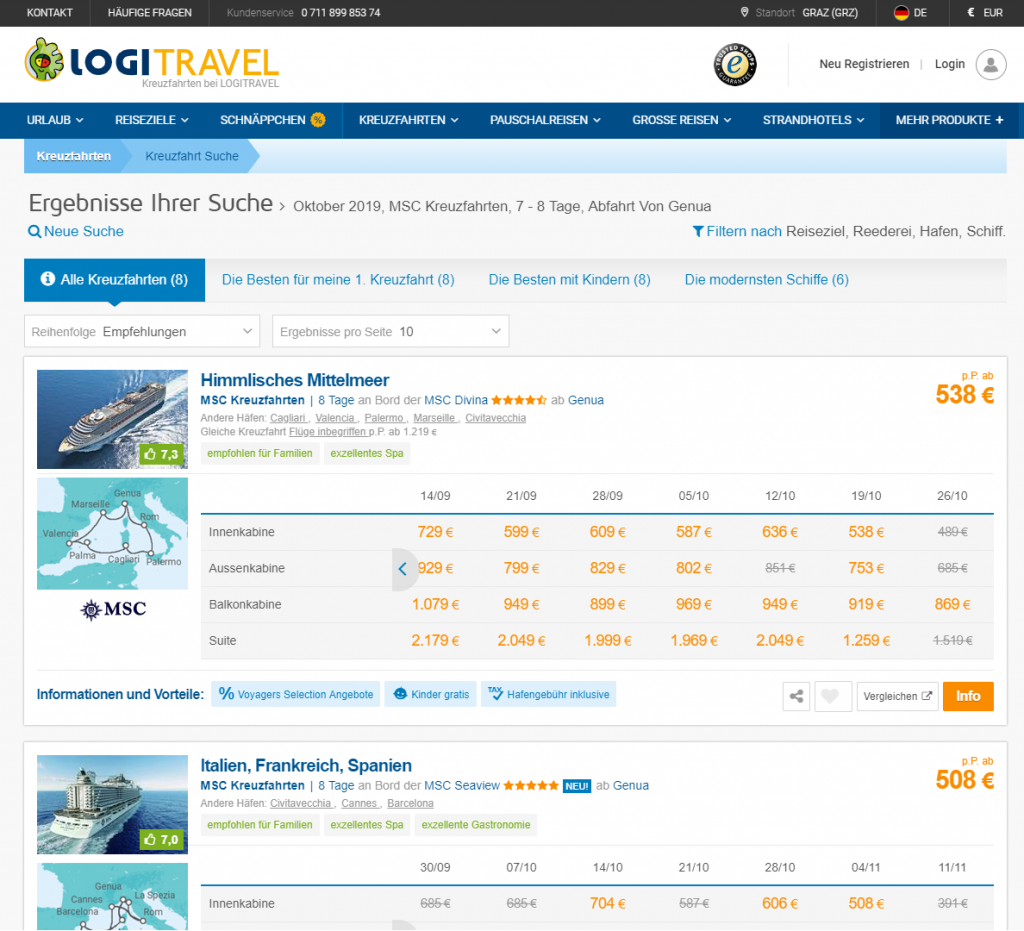Click the Italien, Frankreich, Spanien cruise title

(x=306, y=765)
